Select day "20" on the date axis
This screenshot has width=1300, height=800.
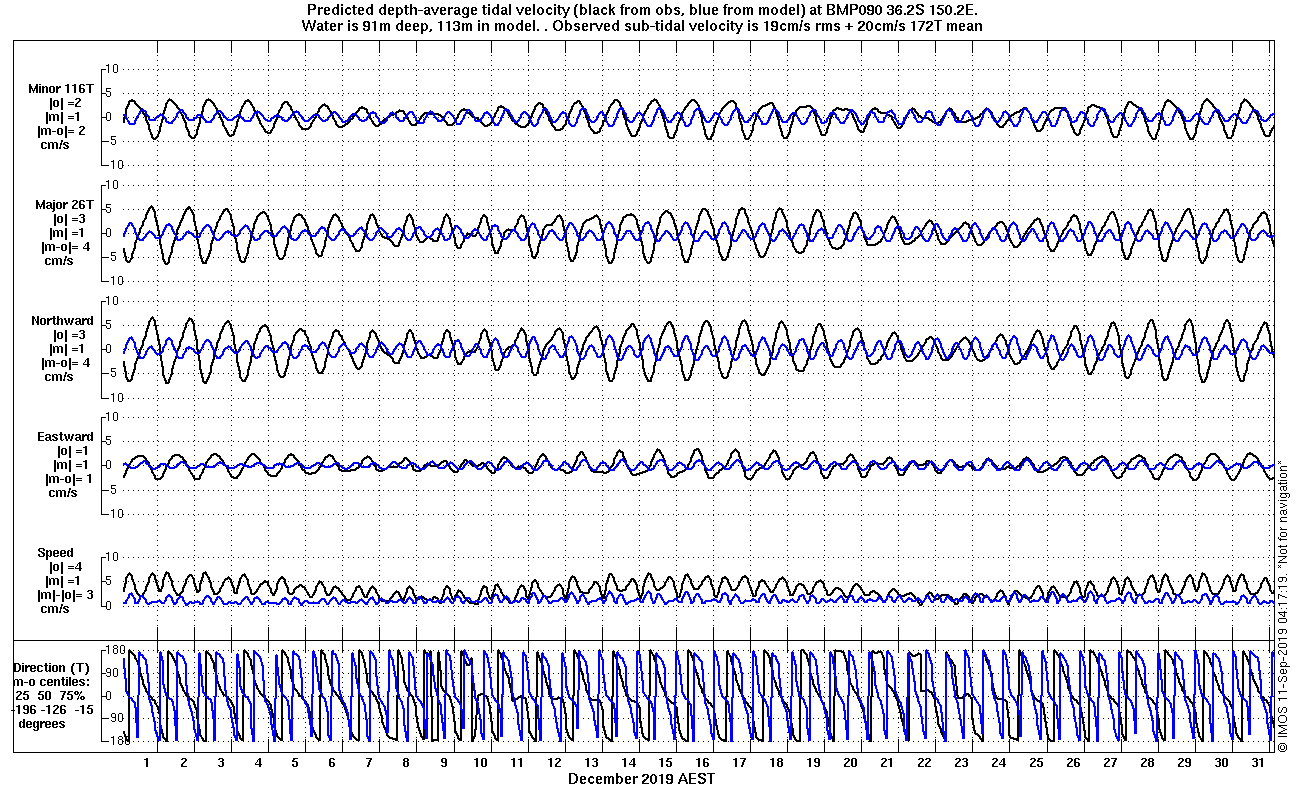coord(850,762)
